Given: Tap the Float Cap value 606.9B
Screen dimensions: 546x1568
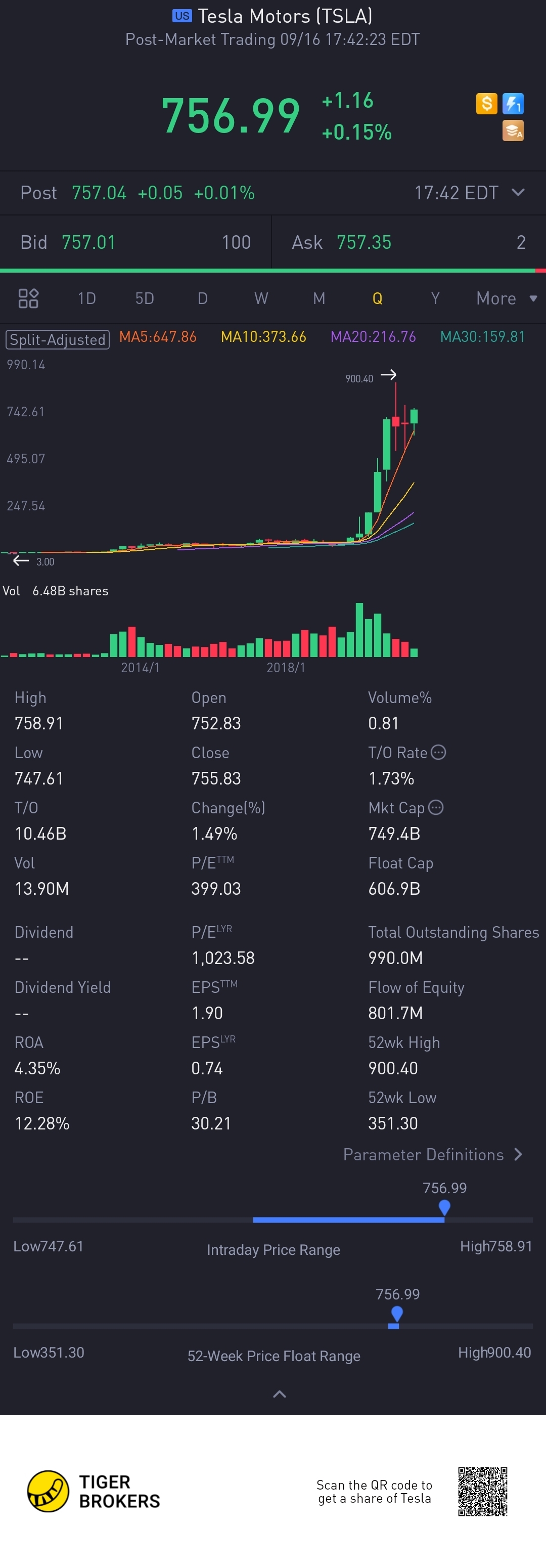Looking at the screenshot, I should (394, 889).
